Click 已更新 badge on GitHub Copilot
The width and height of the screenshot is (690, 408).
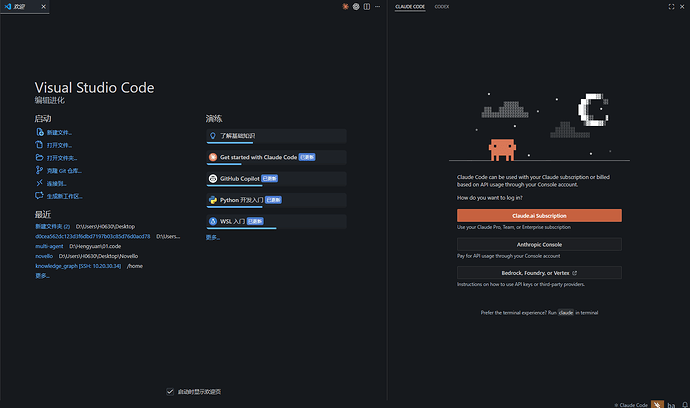[270, 178]
